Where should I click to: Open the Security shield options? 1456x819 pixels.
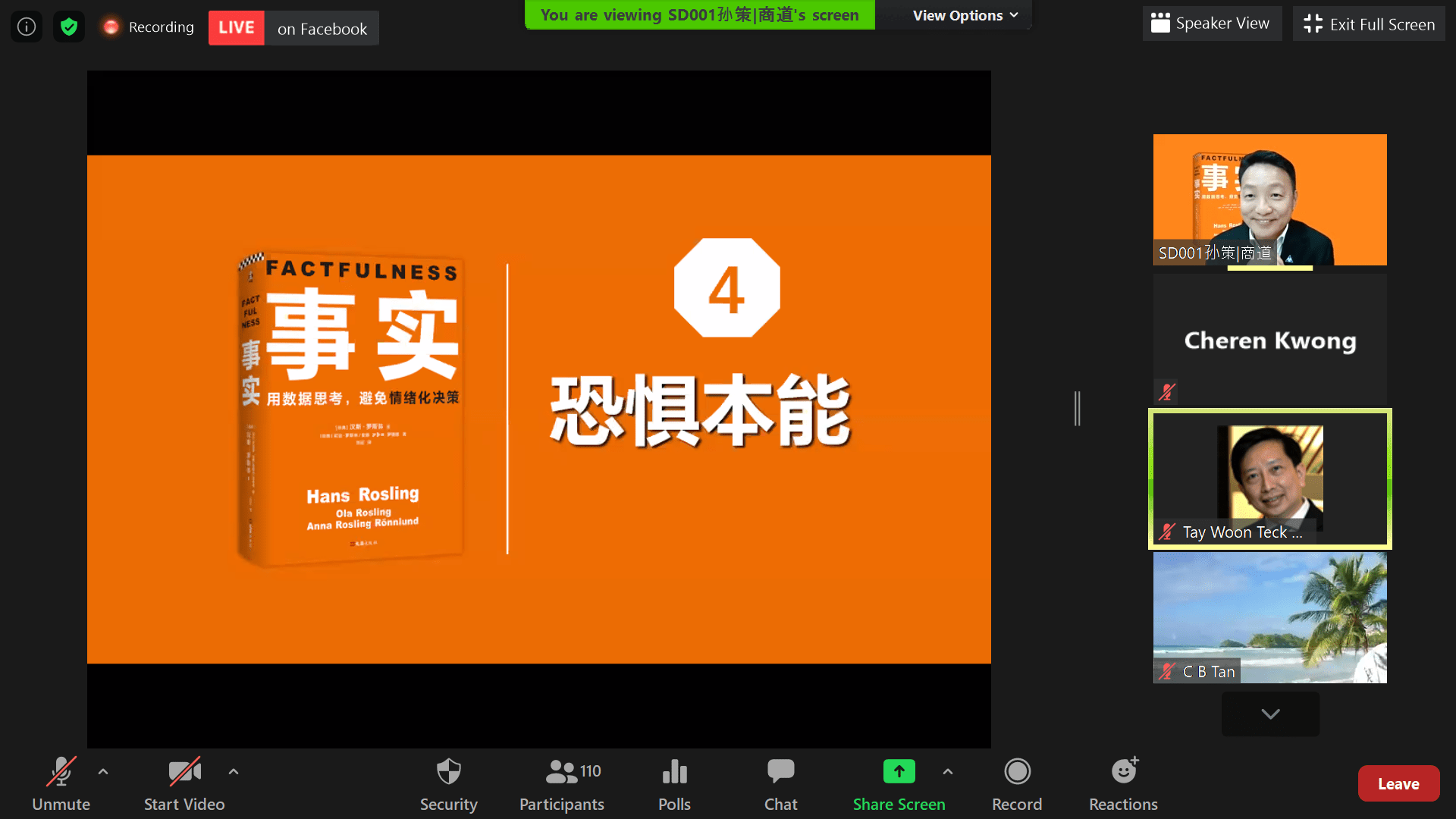(x=448, y=784)
